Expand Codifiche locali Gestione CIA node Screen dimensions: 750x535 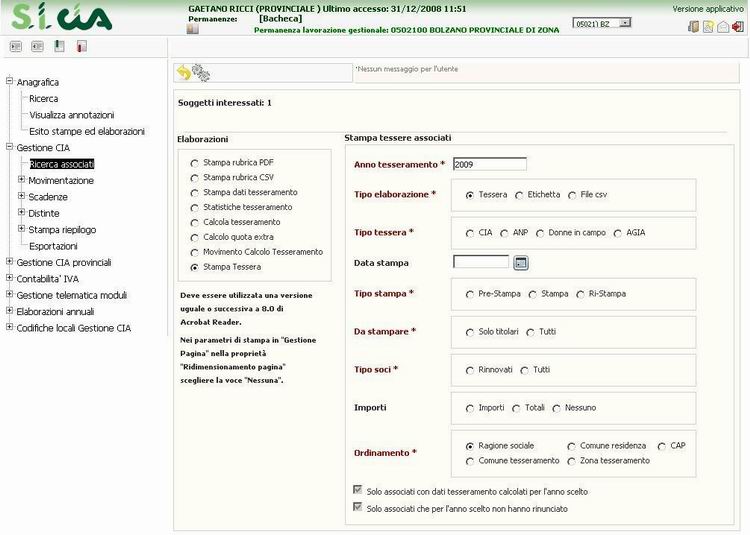(x=9, y=327)
